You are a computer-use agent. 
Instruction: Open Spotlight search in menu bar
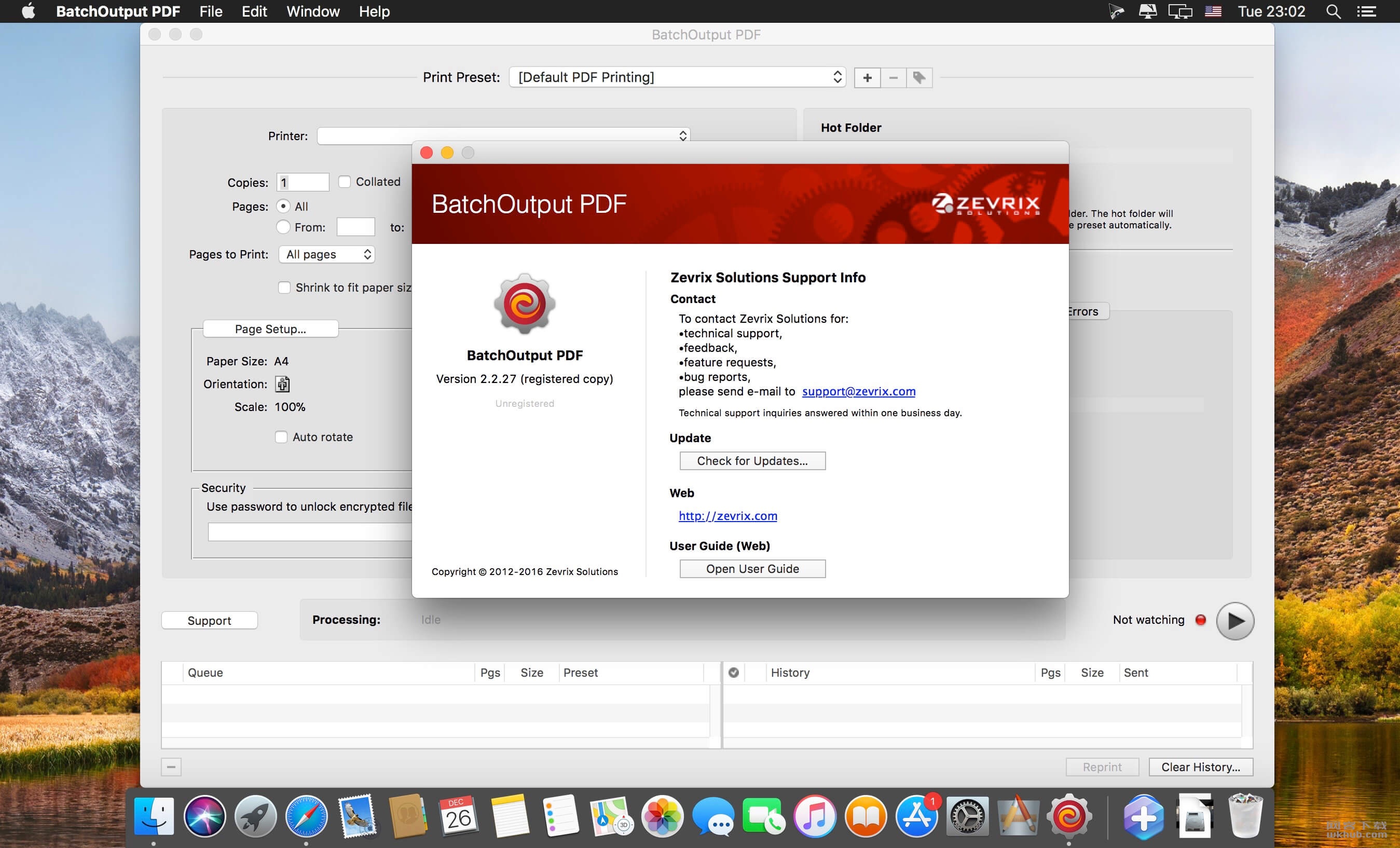point(1334,11)
